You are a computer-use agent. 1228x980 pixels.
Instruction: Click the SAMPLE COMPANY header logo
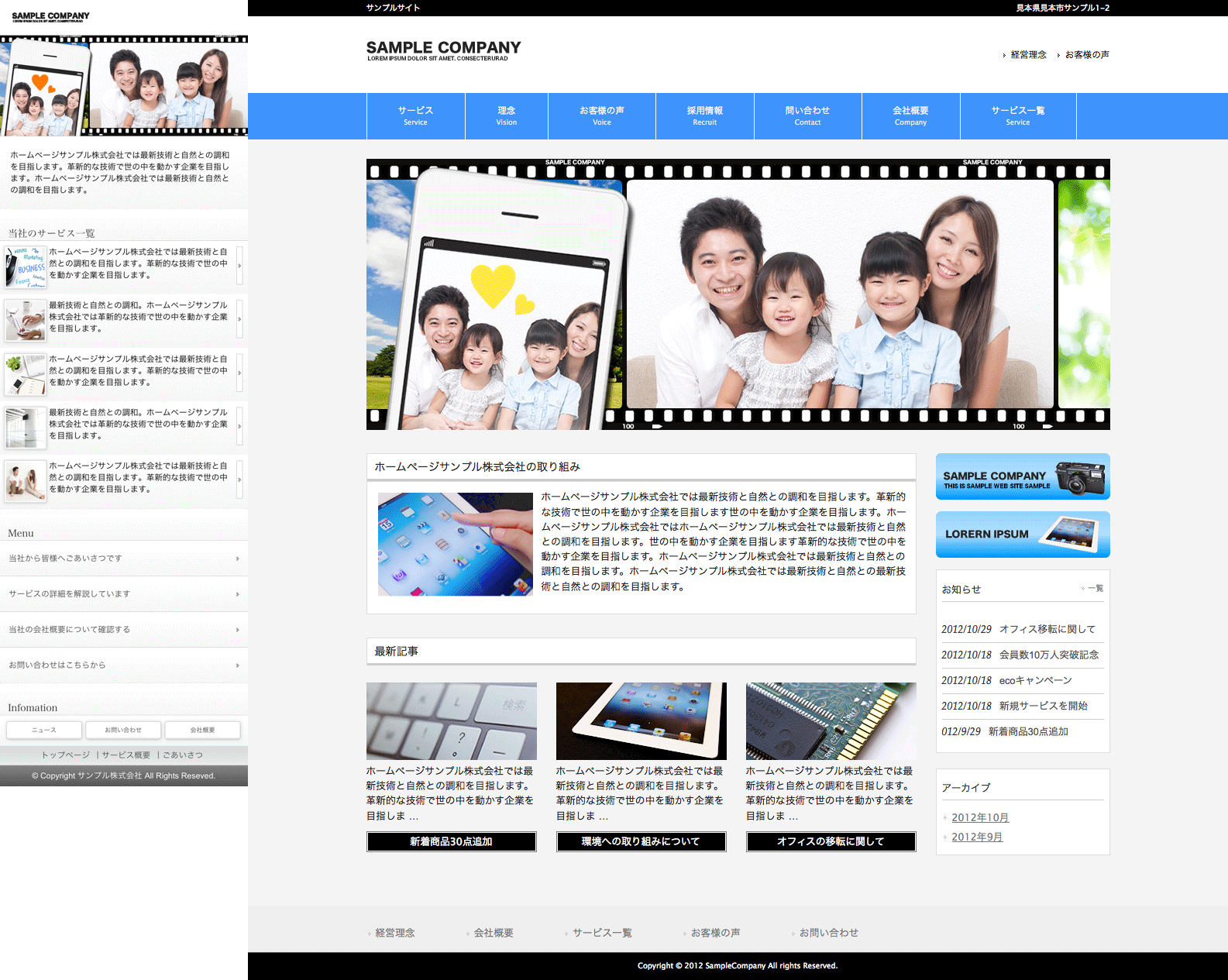[443, 50]
